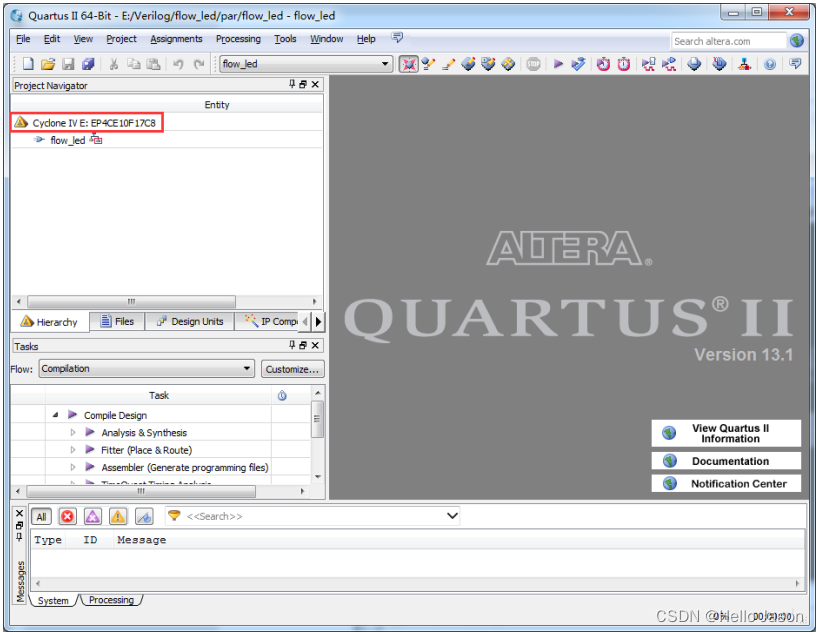Click the Cut scissors icon

coord(114,64)
